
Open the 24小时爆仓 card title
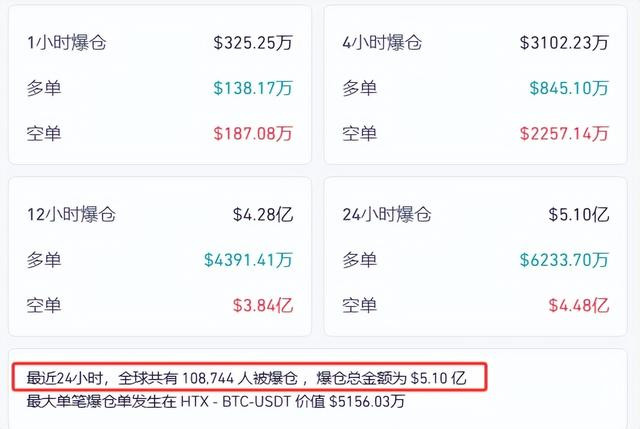coord(387,215)
